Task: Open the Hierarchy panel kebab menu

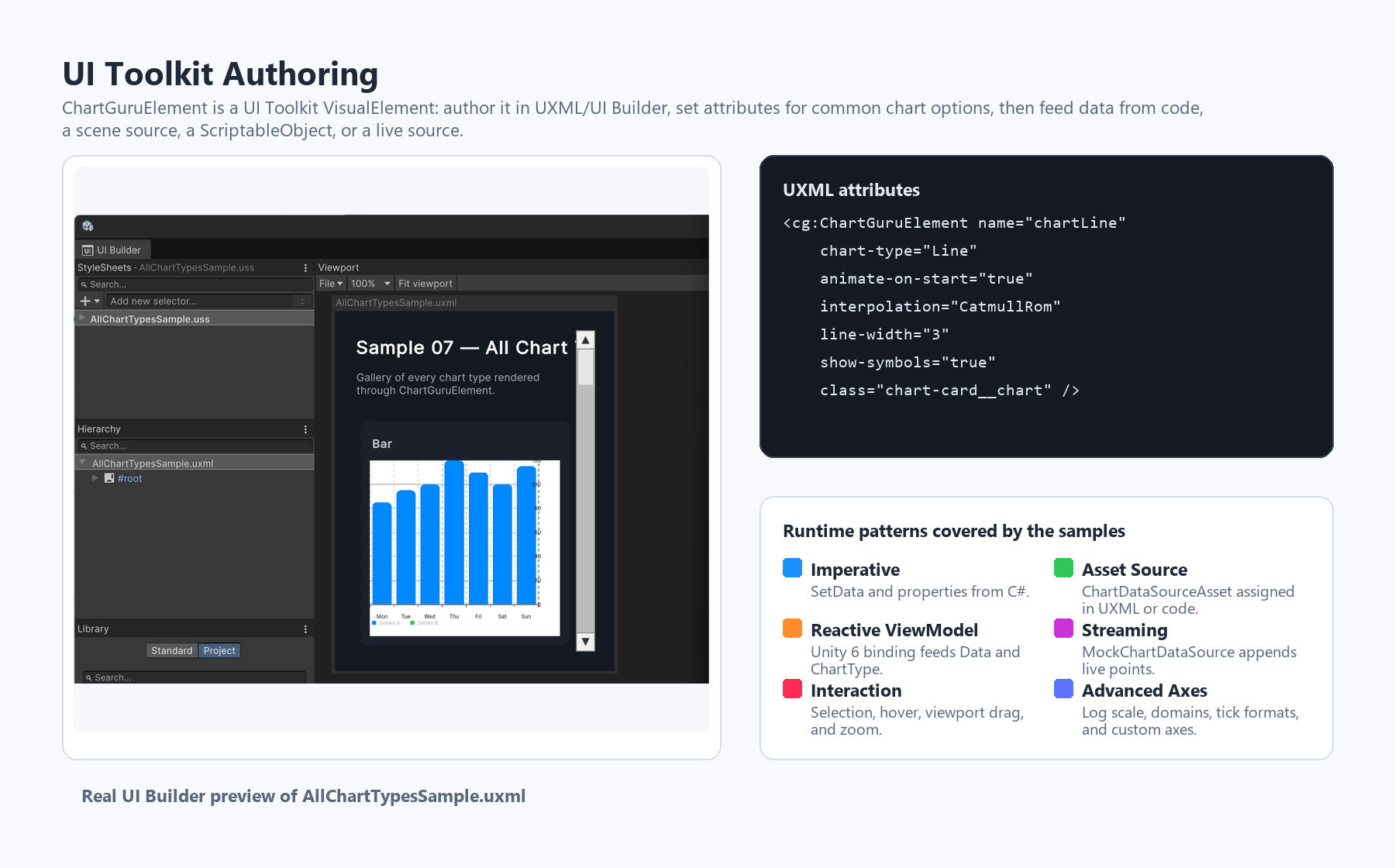Action: (305, 429)
